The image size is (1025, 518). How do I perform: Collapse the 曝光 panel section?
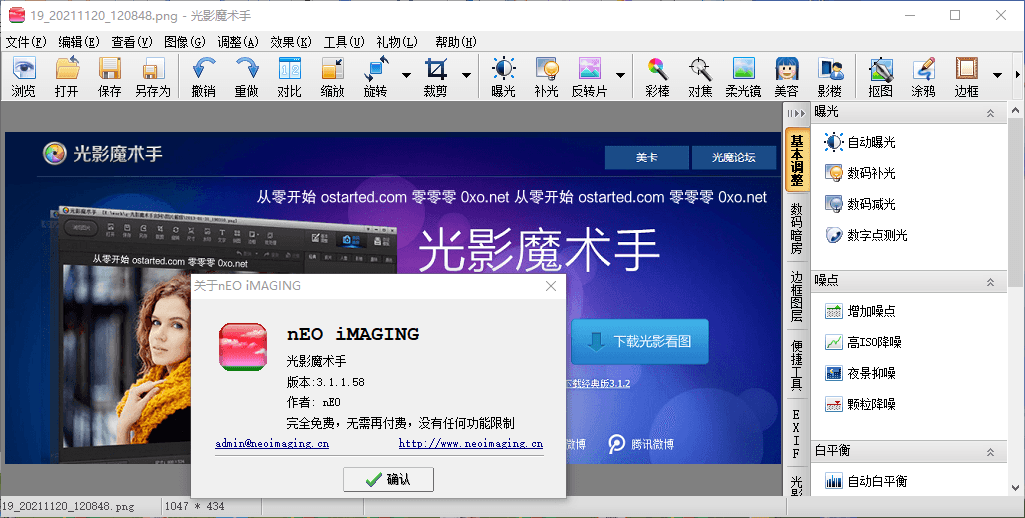990,113
